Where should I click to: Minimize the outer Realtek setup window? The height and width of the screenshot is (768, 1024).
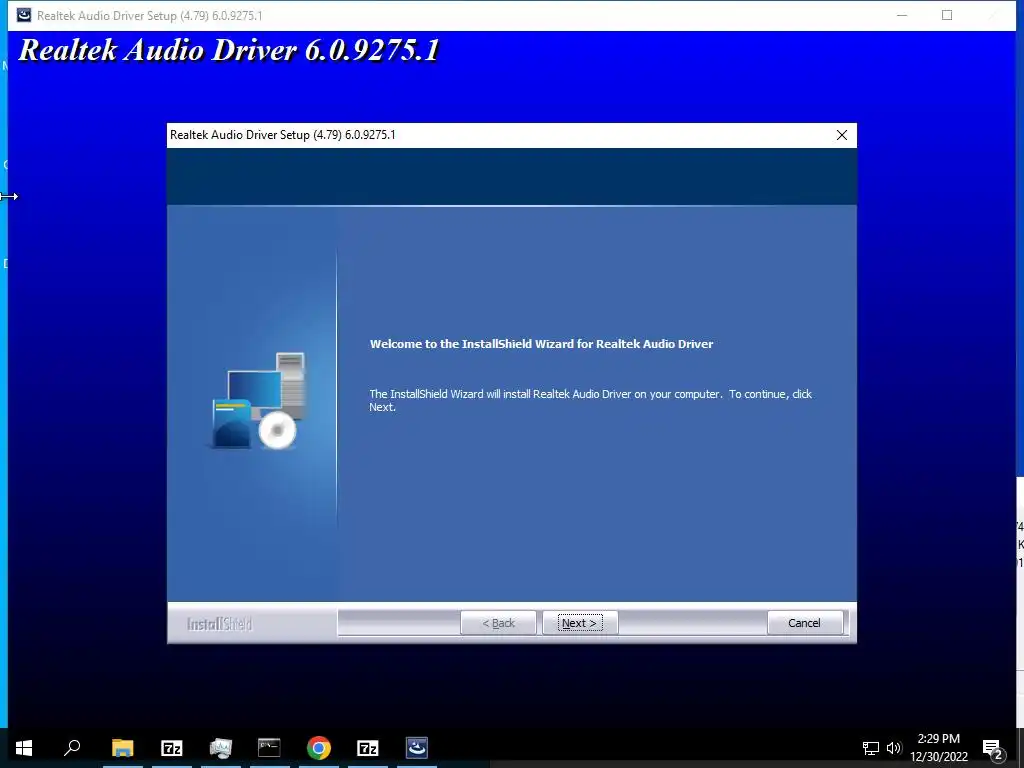[902, 15]
